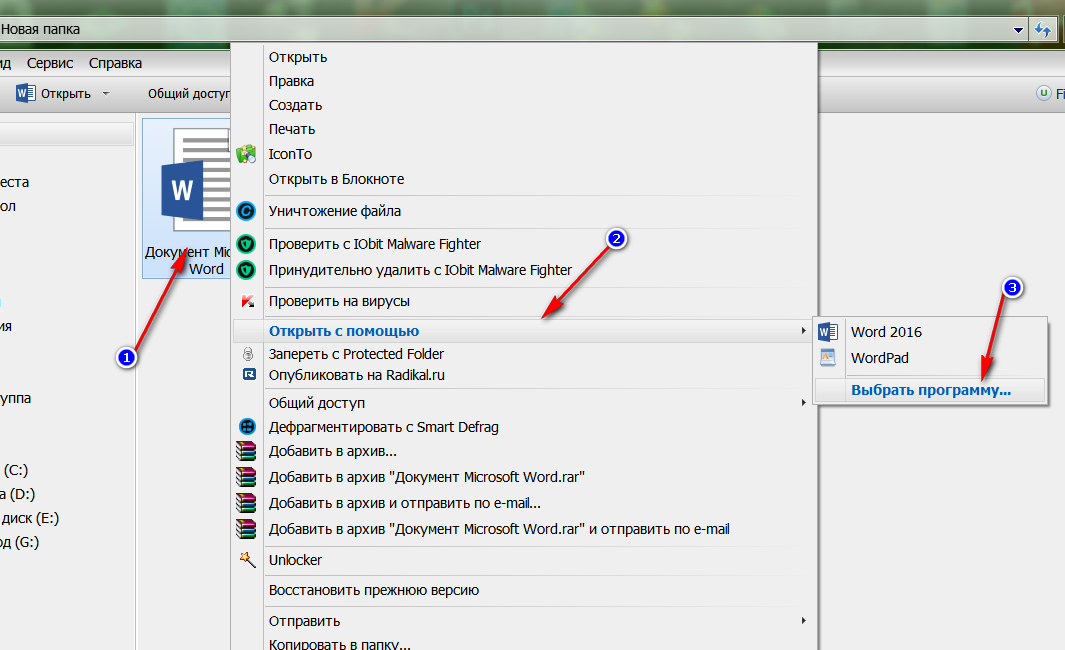Click the IObit Malware Fighter scan icon
Image resolution: width=1065 pixels, height=650 pixels.
pos(246,244)
